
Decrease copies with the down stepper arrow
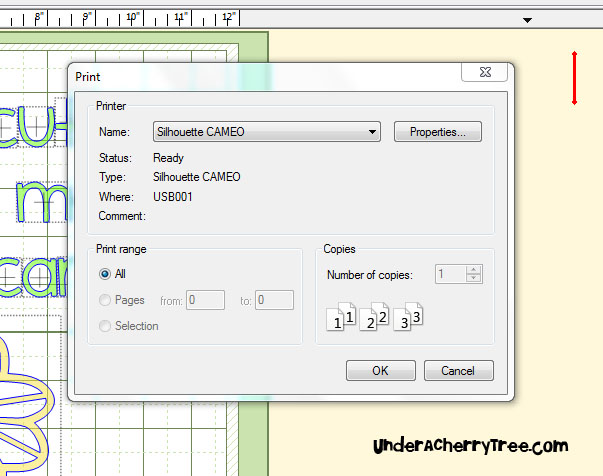click(474, 278)
